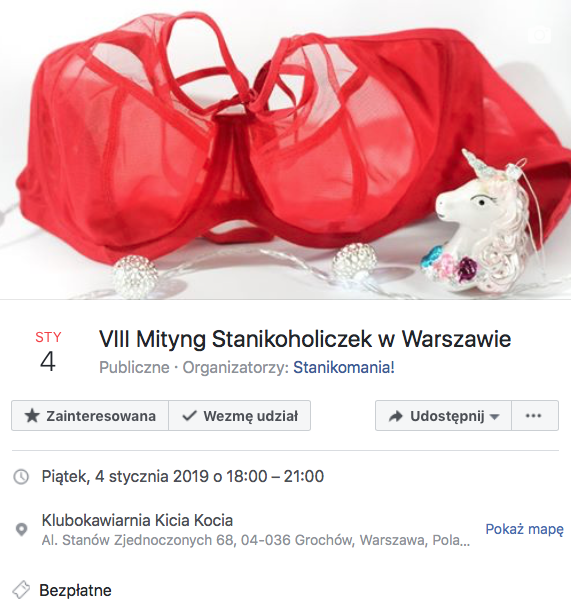Open the three-dots more options menu
Viewport: 571px width, 616px height.
534,416
